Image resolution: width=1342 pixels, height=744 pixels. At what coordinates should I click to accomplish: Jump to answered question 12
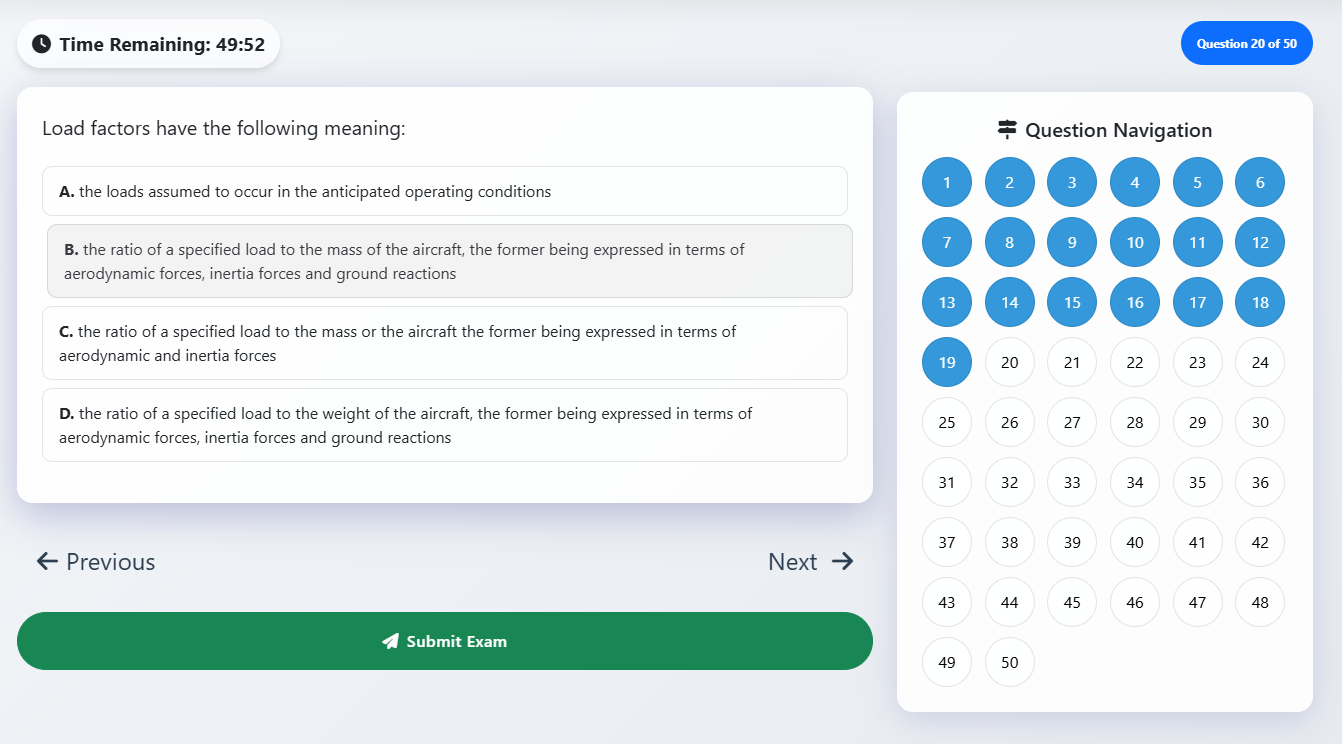tap(1260, 242)
